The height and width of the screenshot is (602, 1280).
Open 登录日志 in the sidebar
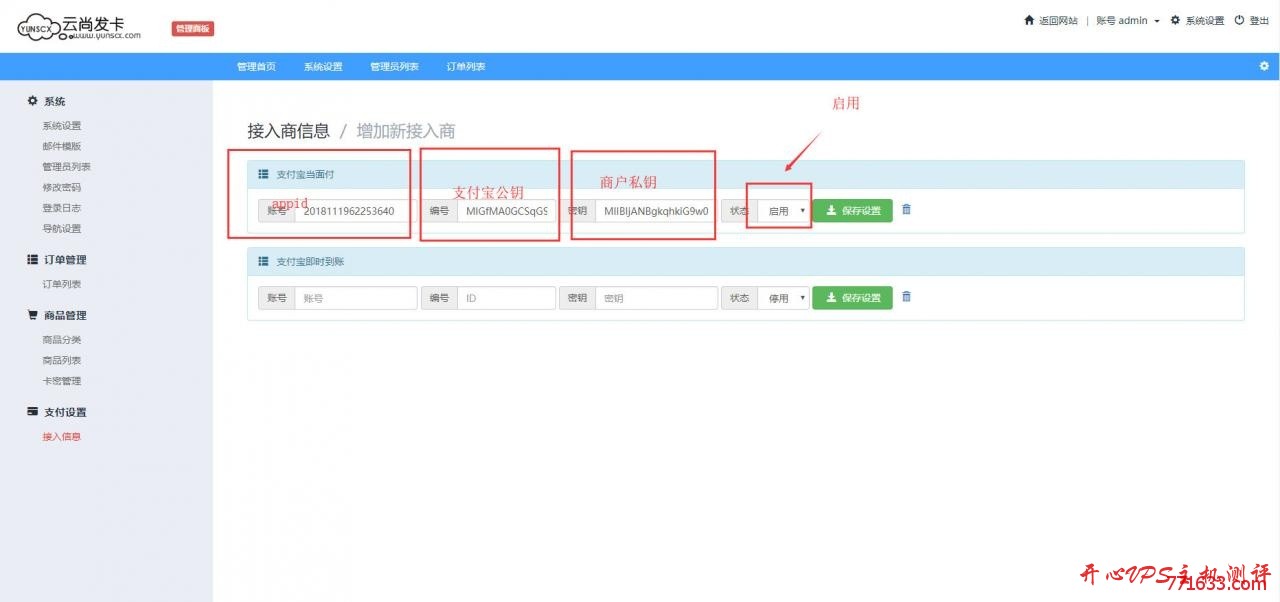pos(62,208)
